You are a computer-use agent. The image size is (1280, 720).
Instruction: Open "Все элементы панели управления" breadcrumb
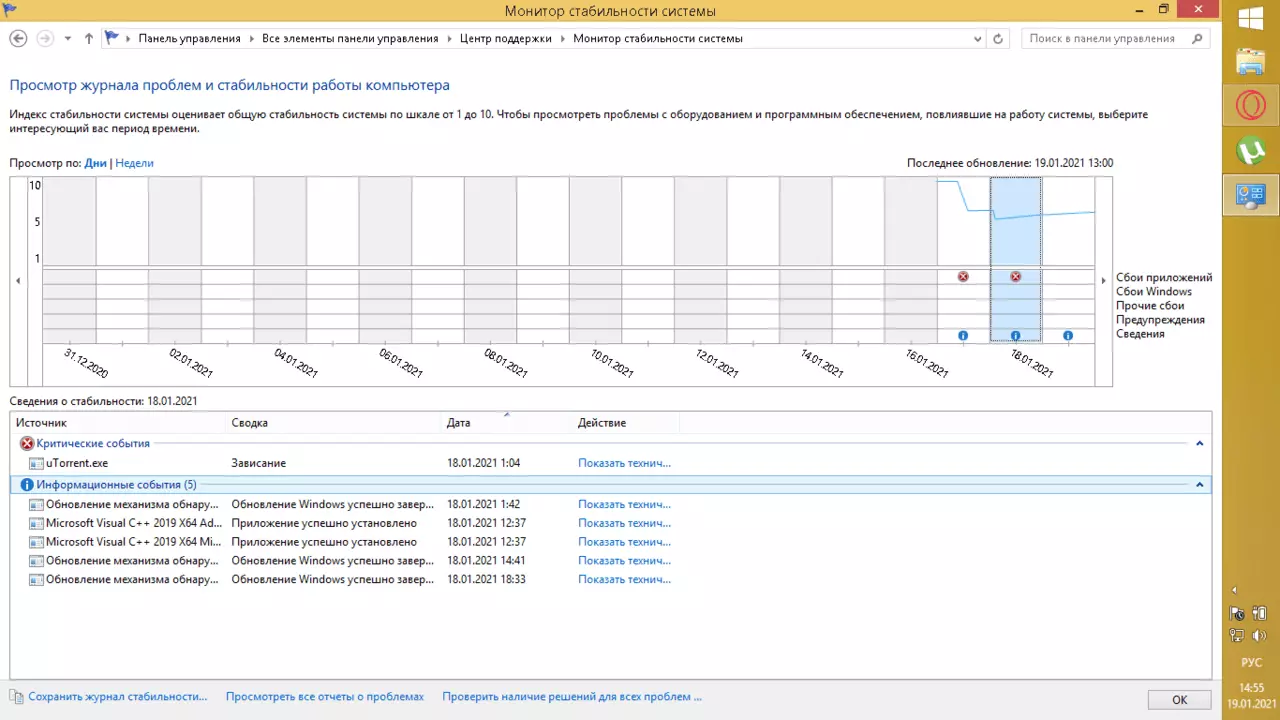coord(350,39)
